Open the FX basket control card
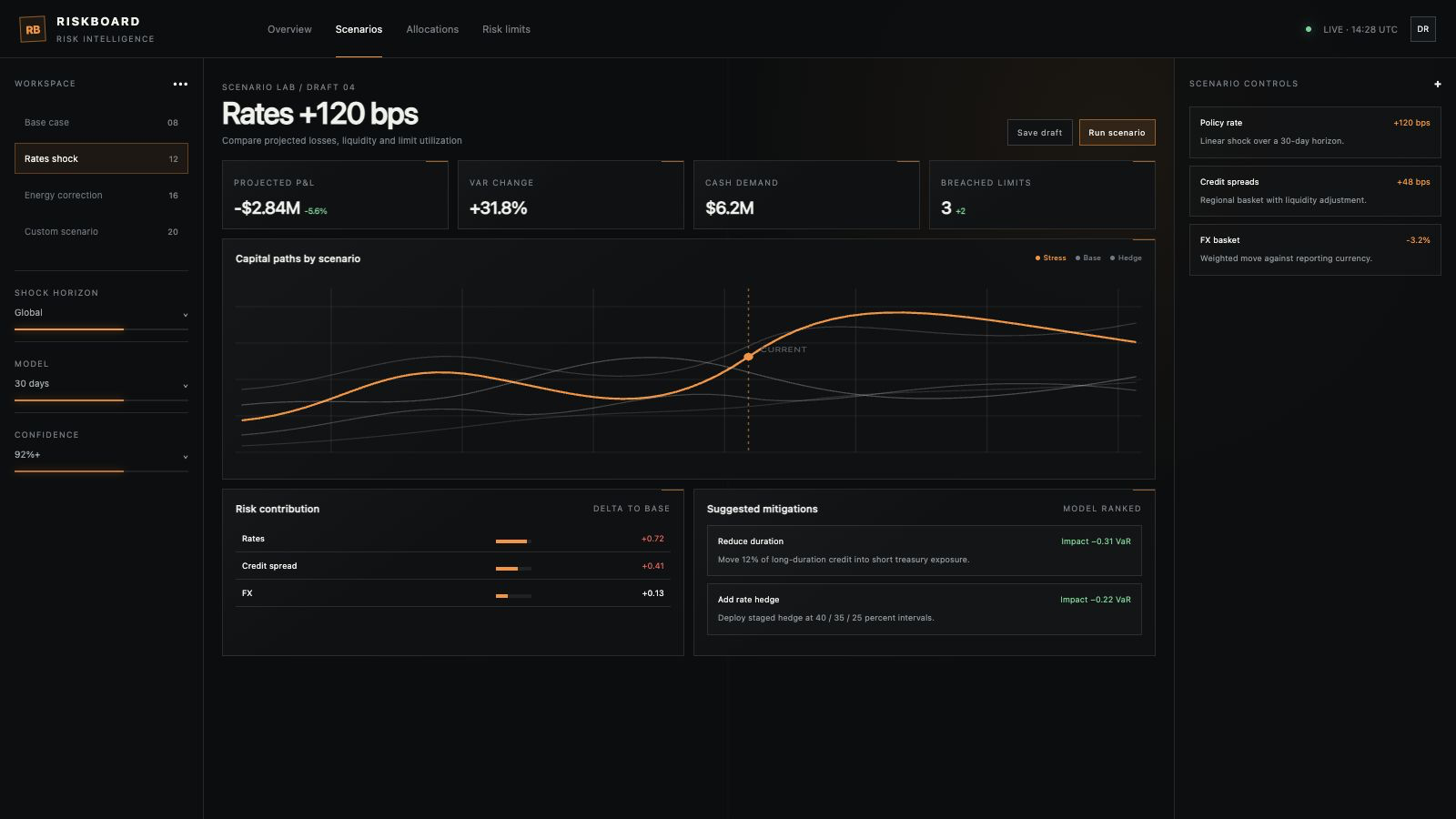Viewport: 1456px width, 819px height. coord(1315,249)
